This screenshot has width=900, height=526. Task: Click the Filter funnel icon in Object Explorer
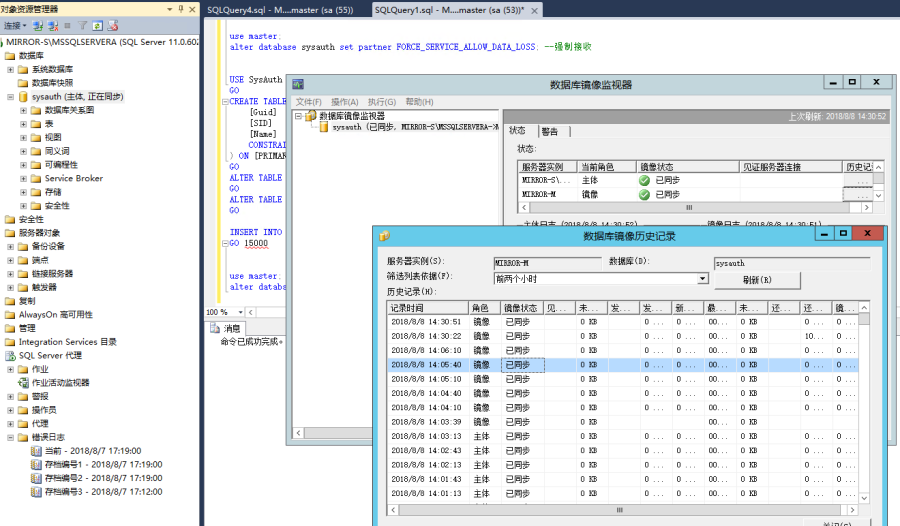[83, 26]
